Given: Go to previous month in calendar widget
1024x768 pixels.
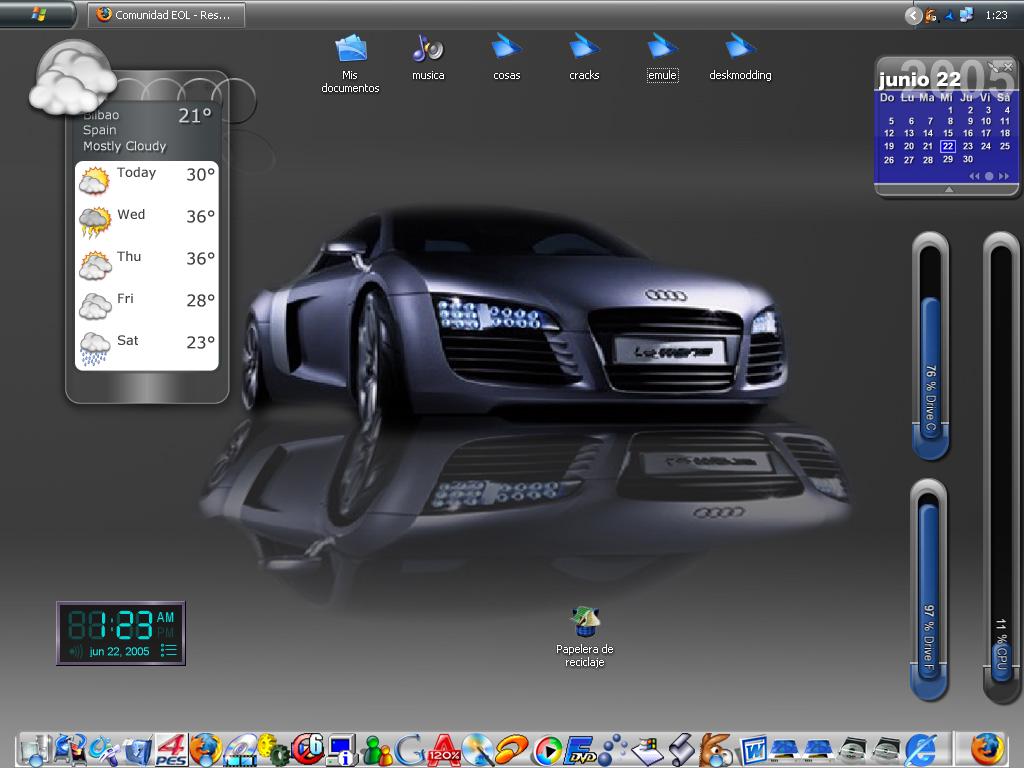Looking at the screenshot, I should pyautogui.click(x=974, y=176).
